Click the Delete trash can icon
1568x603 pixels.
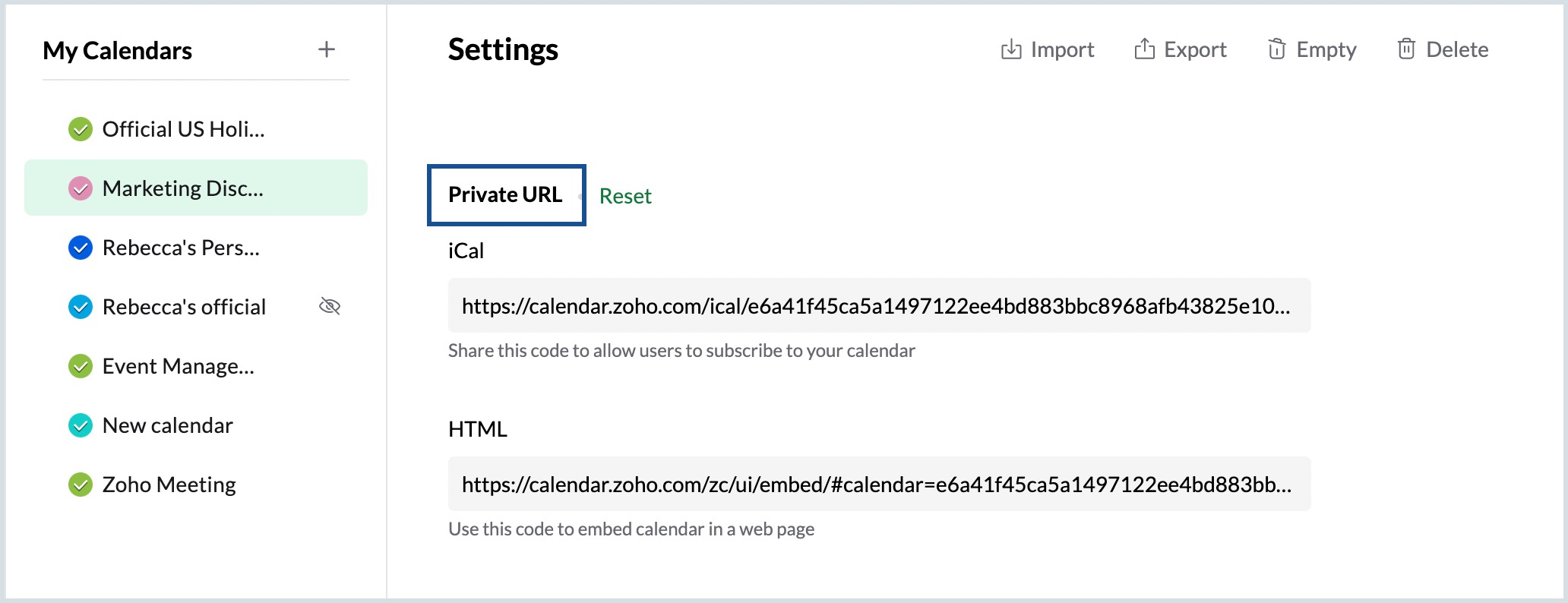[x=1406, y=50]
